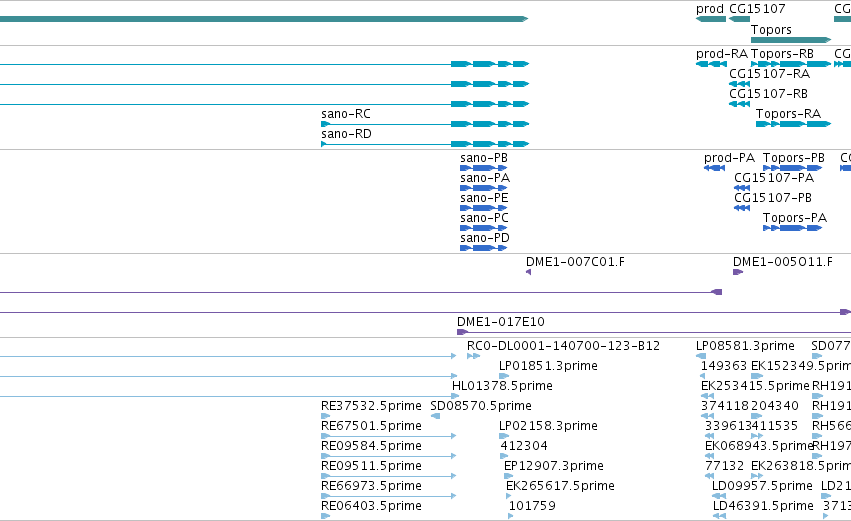Viewport: 851px width, 521px height.
Task: Click the RE09511.5prime EST label
Action: click(x=371, y=467)
